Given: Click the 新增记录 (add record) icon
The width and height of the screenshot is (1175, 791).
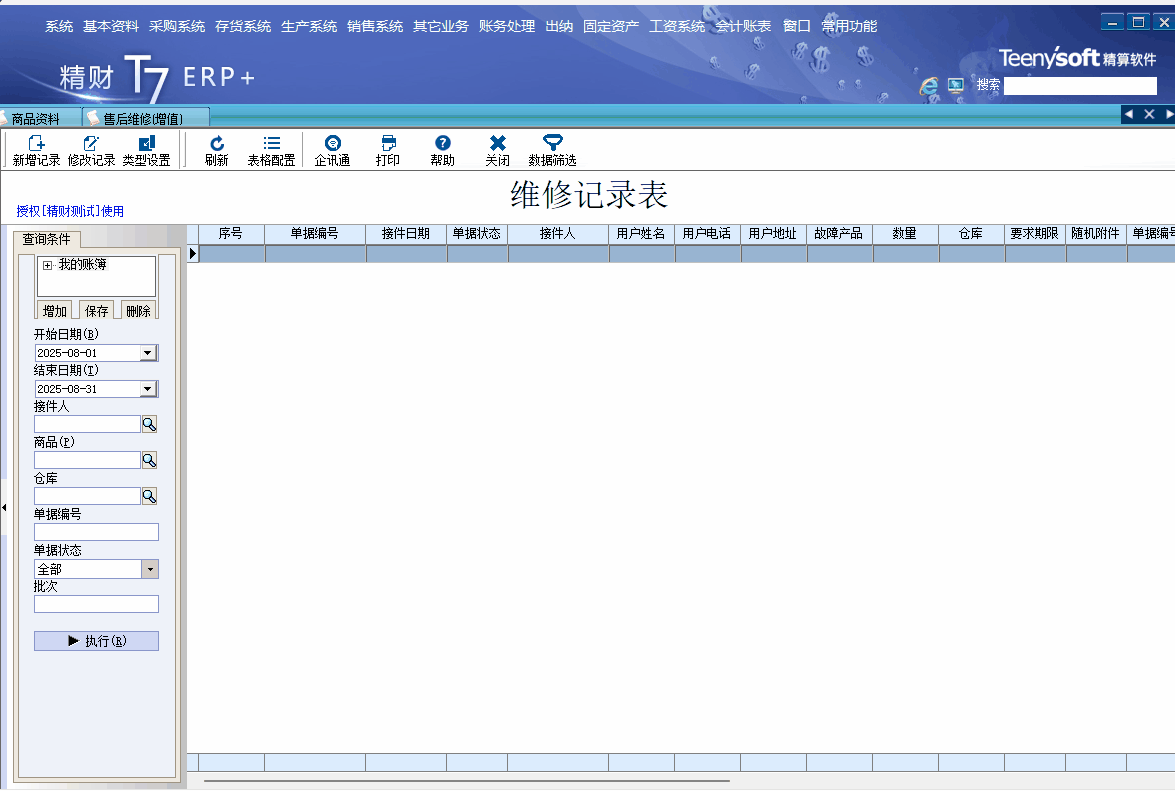Looking at the screenshot, I should pos(36,144).
